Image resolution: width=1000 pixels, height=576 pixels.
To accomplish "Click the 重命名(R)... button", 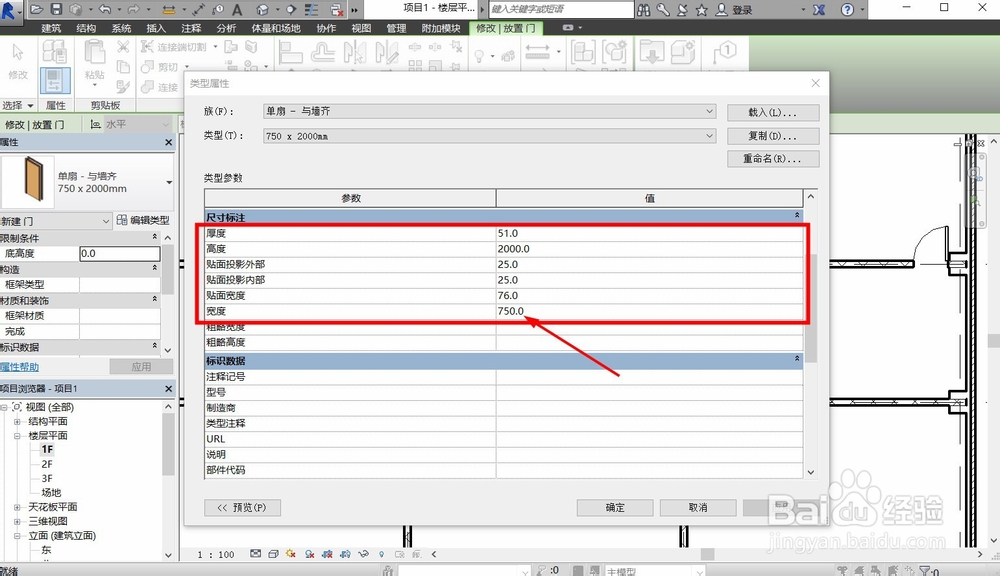I will [773, 159].
